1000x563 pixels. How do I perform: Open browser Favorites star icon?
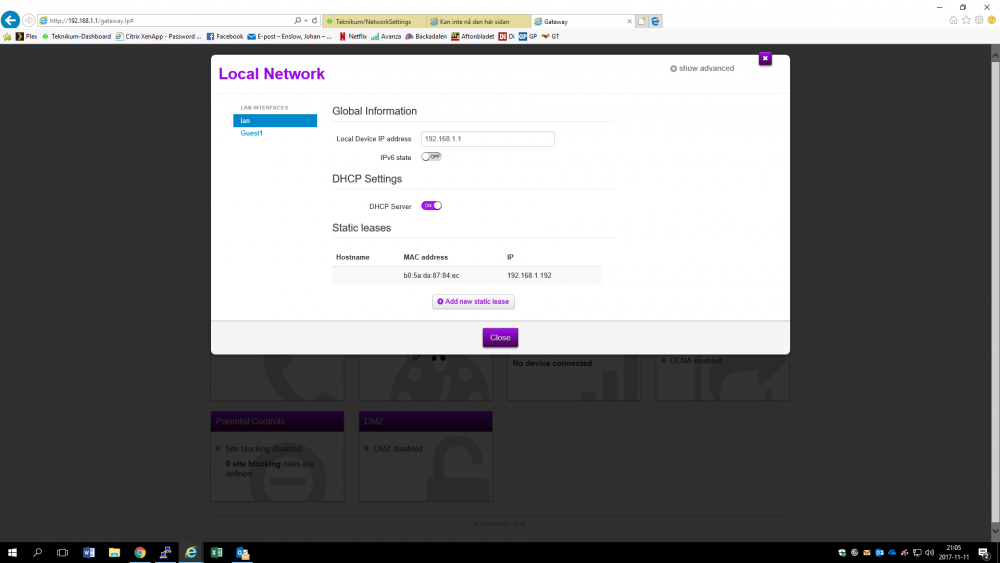[966, 20]
